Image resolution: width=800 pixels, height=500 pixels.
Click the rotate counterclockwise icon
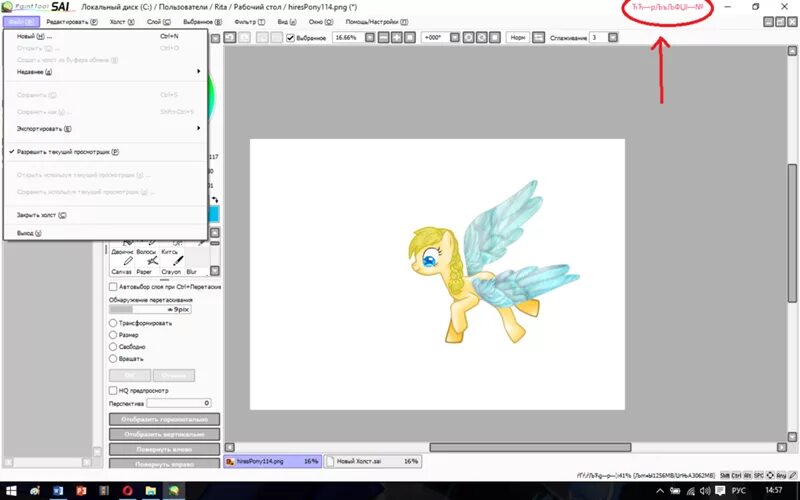click(468, 38)
